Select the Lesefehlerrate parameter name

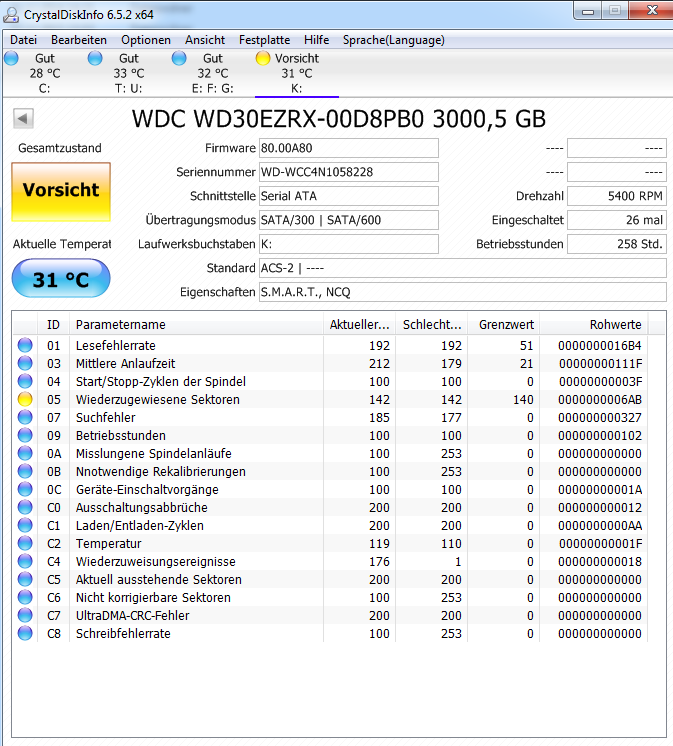[116, 345]
